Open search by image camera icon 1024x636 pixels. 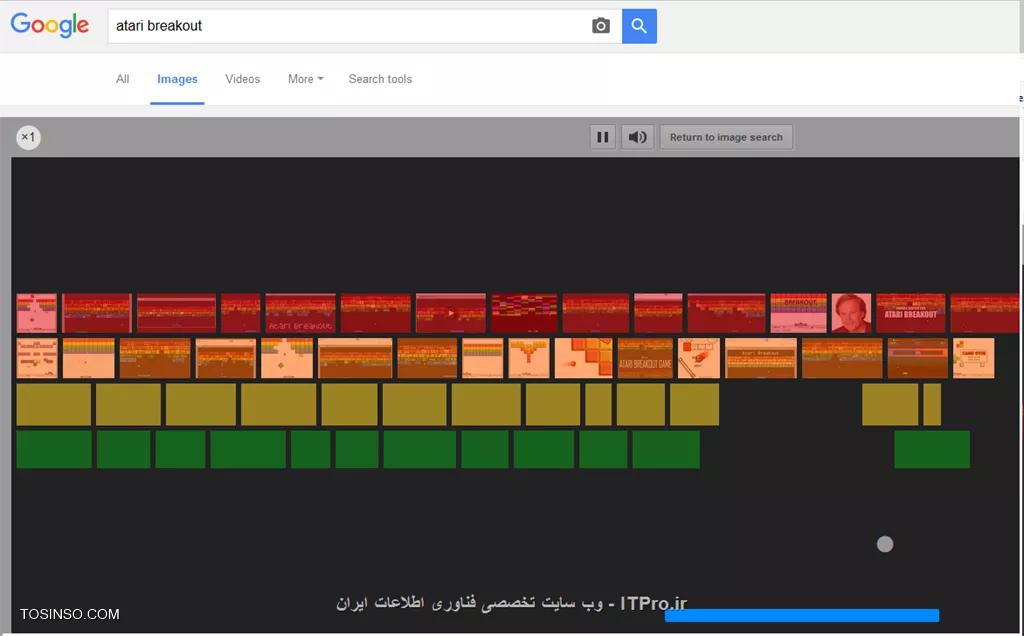pyautogui.click(x=601, y=26)
